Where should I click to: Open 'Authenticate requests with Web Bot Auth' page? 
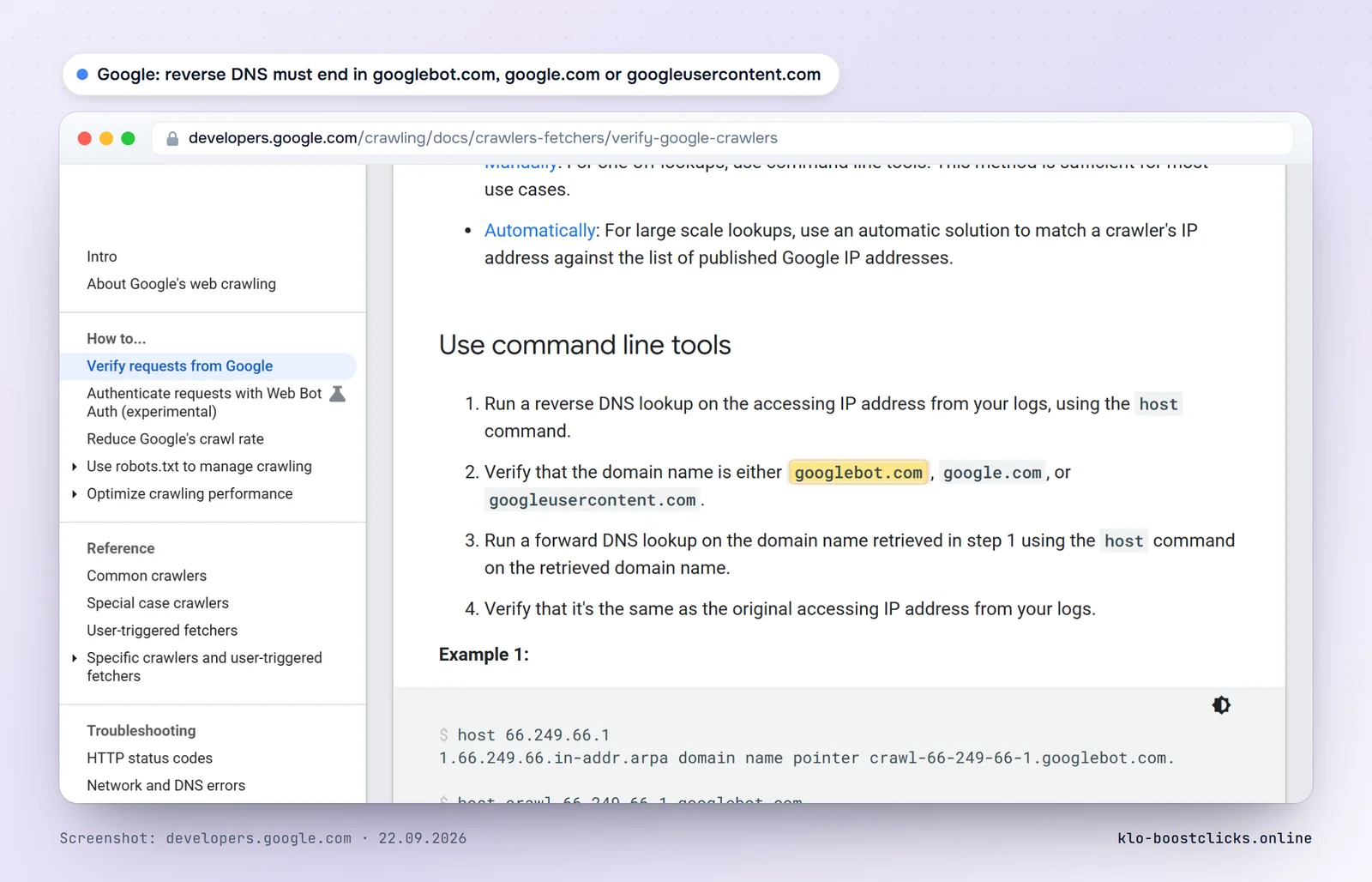[x=204, y=402]
